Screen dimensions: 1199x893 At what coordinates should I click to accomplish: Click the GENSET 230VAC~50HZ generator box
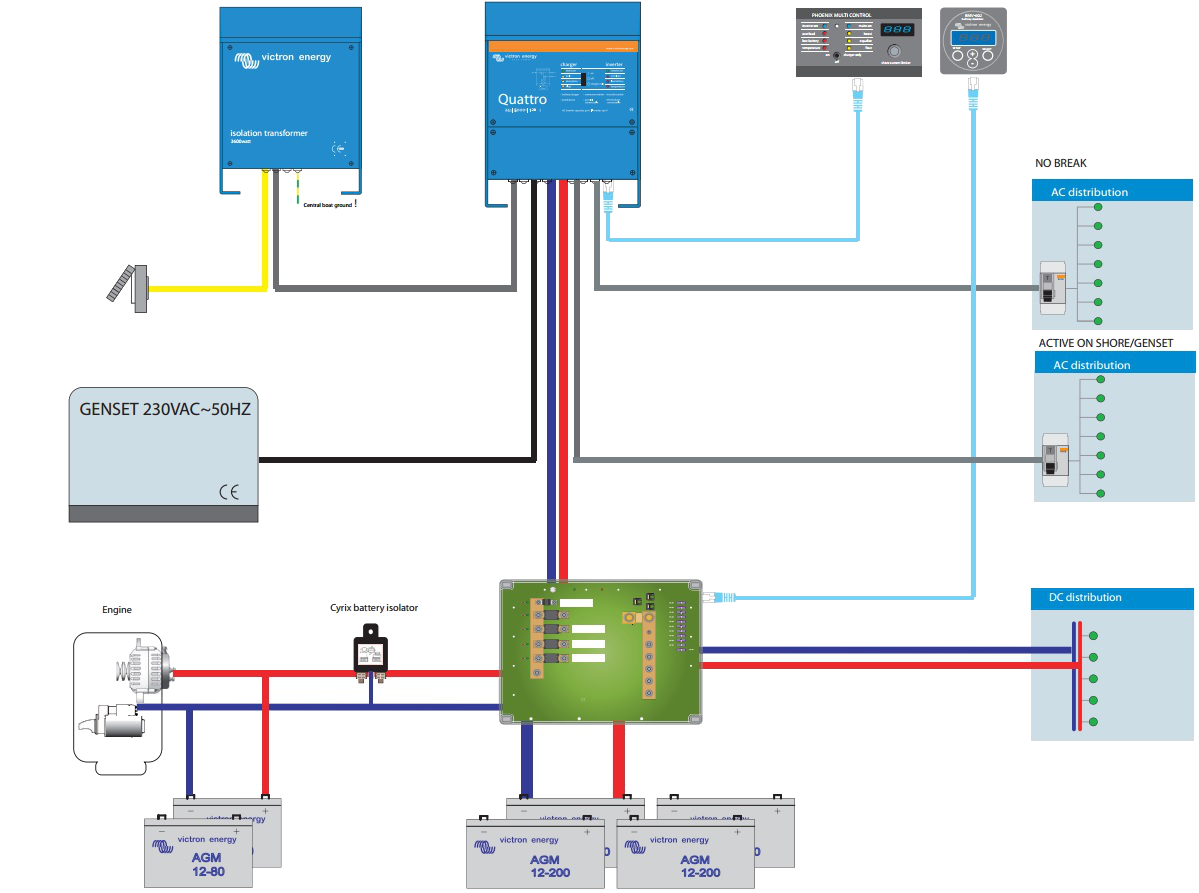[x=164, y=454]
